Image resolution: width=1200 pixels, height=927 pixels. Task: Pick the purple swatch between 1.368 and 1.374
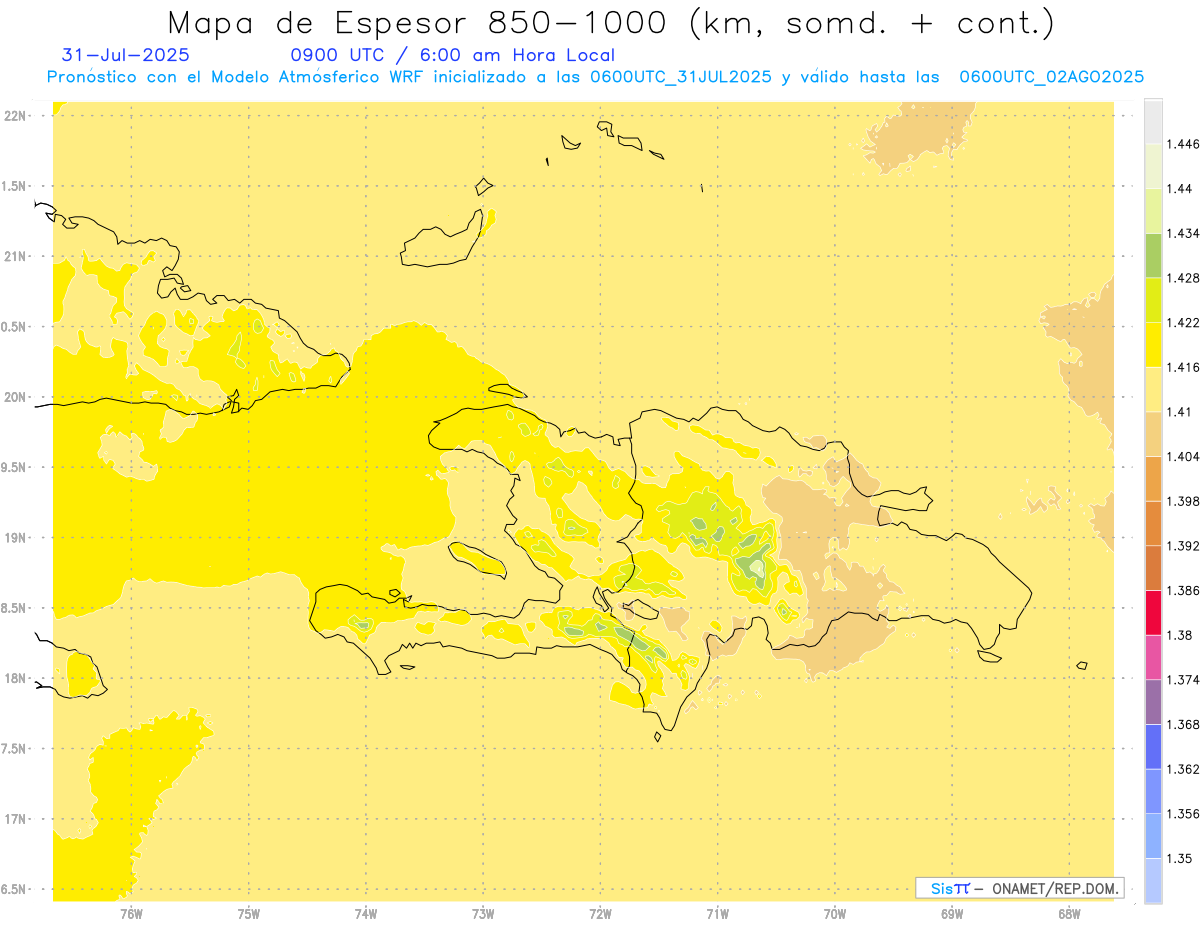coord(1153,702)
